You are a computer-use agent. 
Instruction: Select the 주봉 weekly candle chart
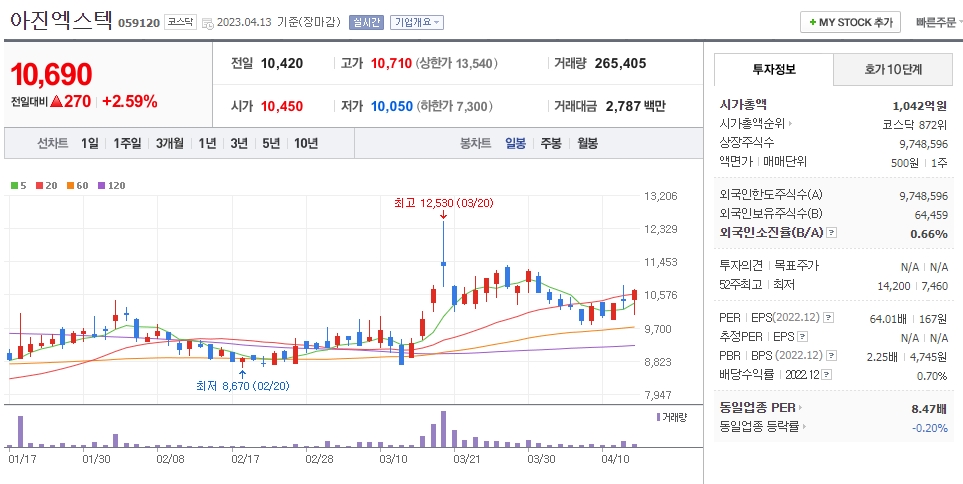551,144
